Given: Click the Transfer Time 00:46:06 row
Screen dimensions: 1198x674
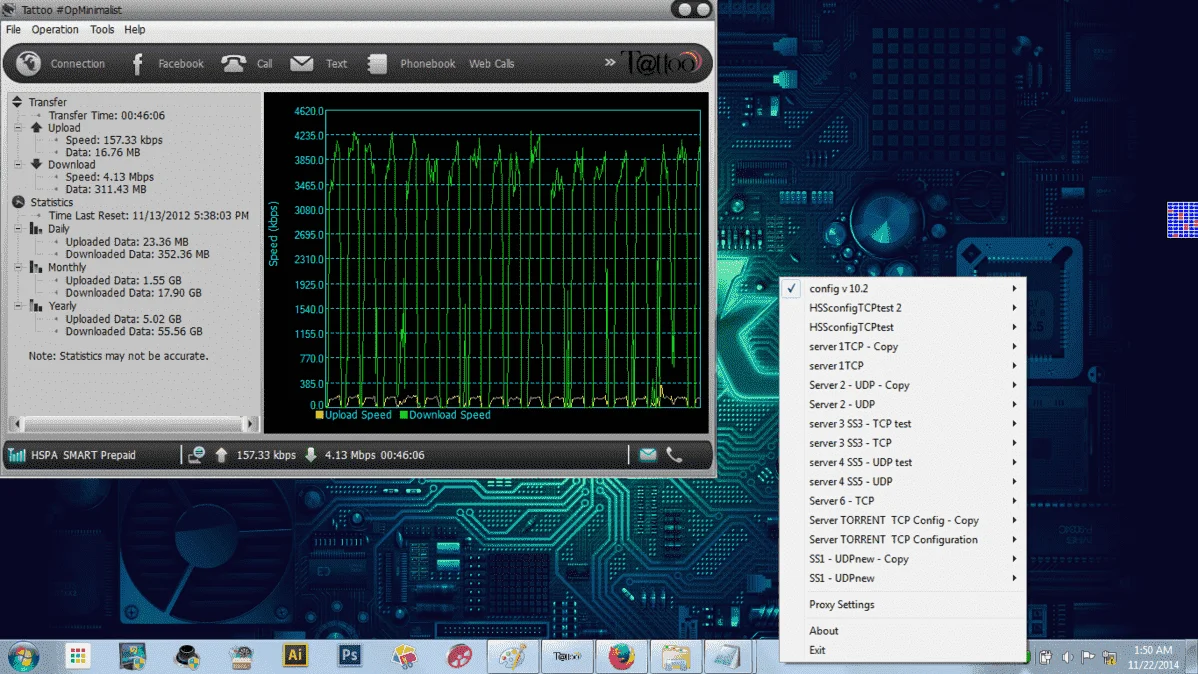Looking at the screenshot, I should click(107, 115).
